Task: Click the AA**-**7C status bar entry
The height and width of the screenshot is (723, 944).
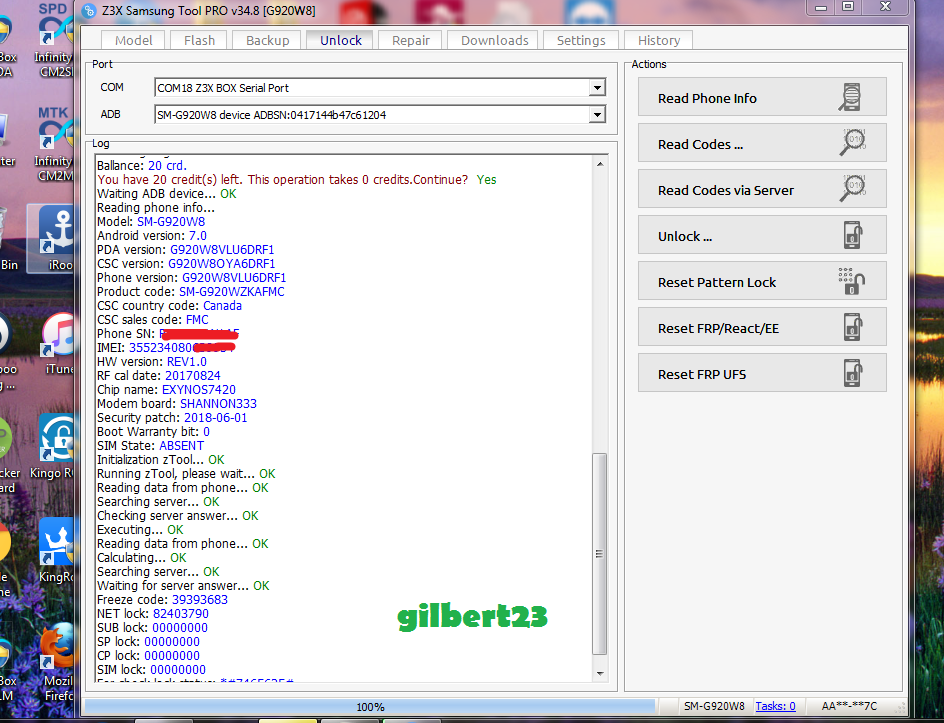Action: coord(849,706)
